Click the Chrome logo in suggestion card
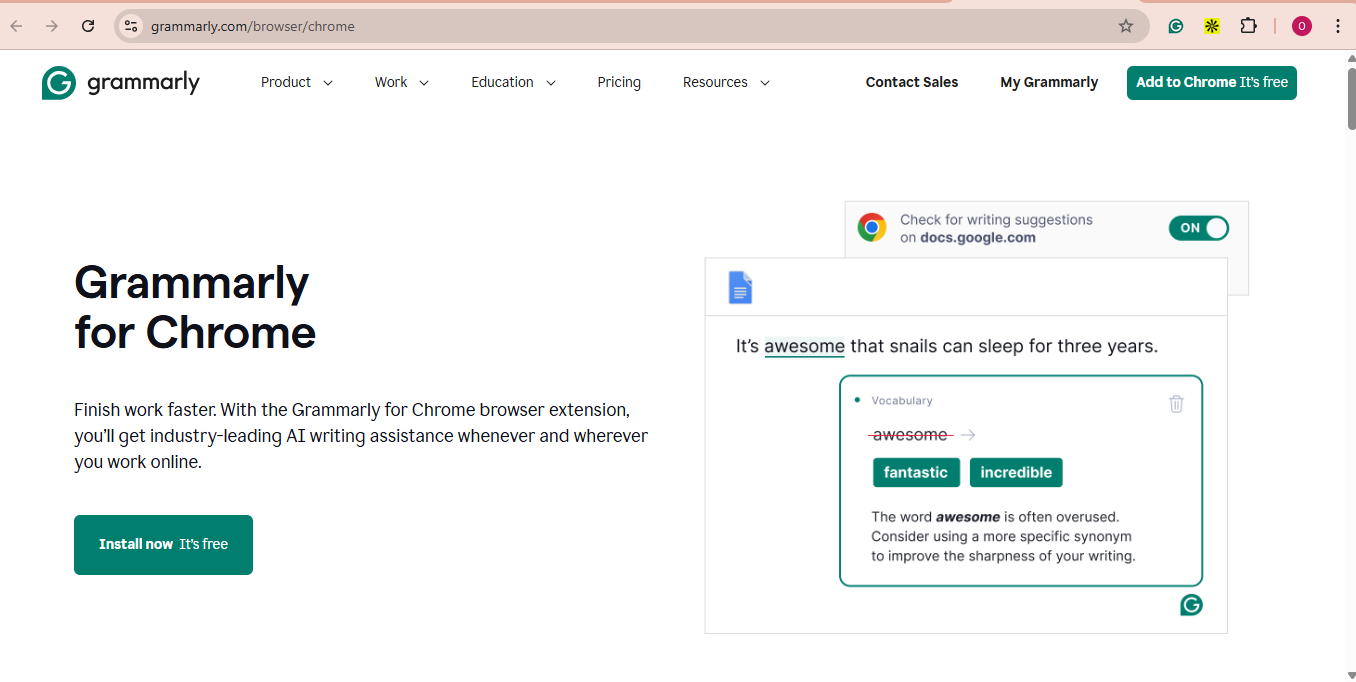The image size is (1356, 682). pyautogui.click(x=872, y=228)
